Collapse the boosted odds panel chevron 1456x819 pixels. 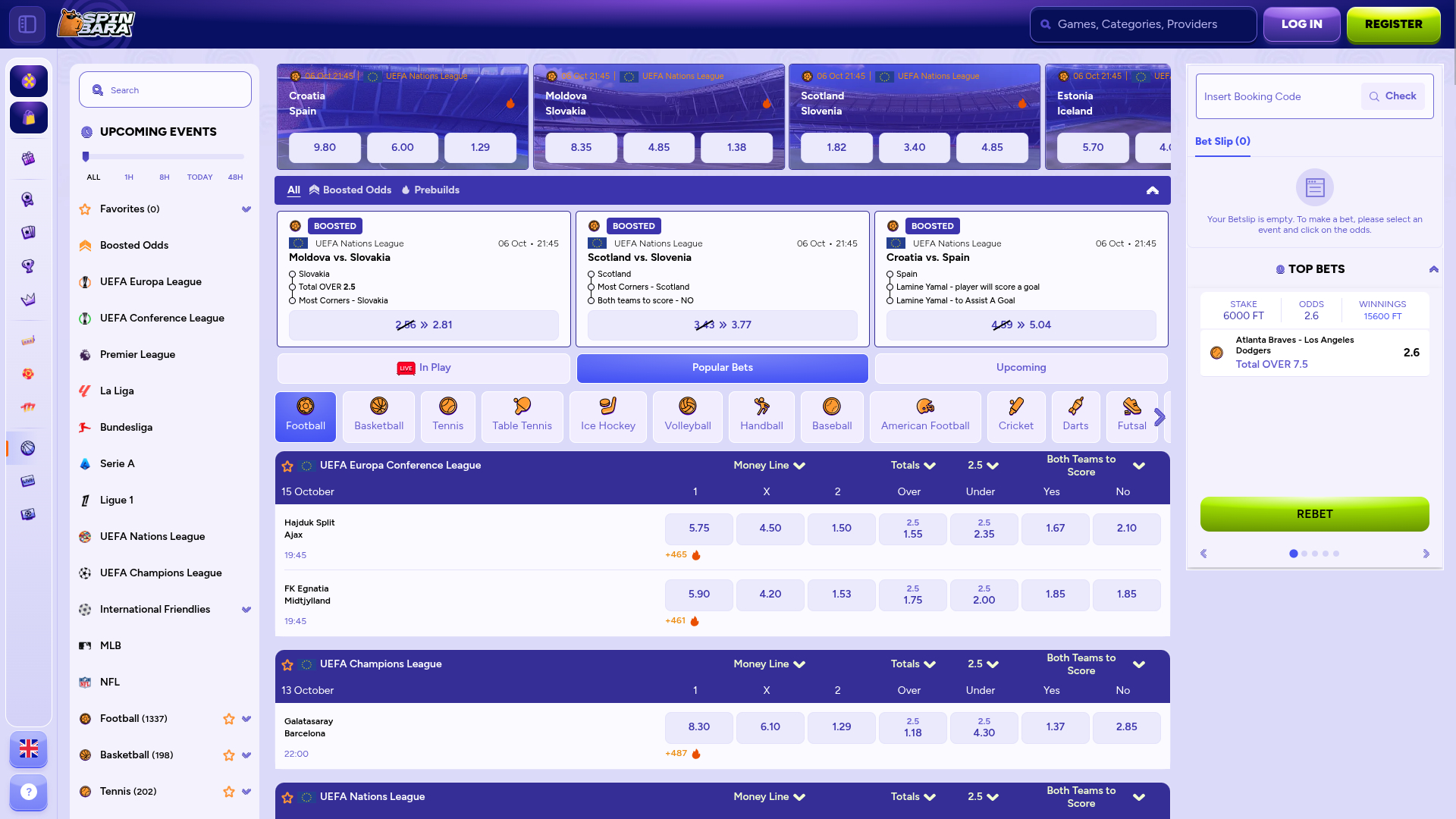1153,190
